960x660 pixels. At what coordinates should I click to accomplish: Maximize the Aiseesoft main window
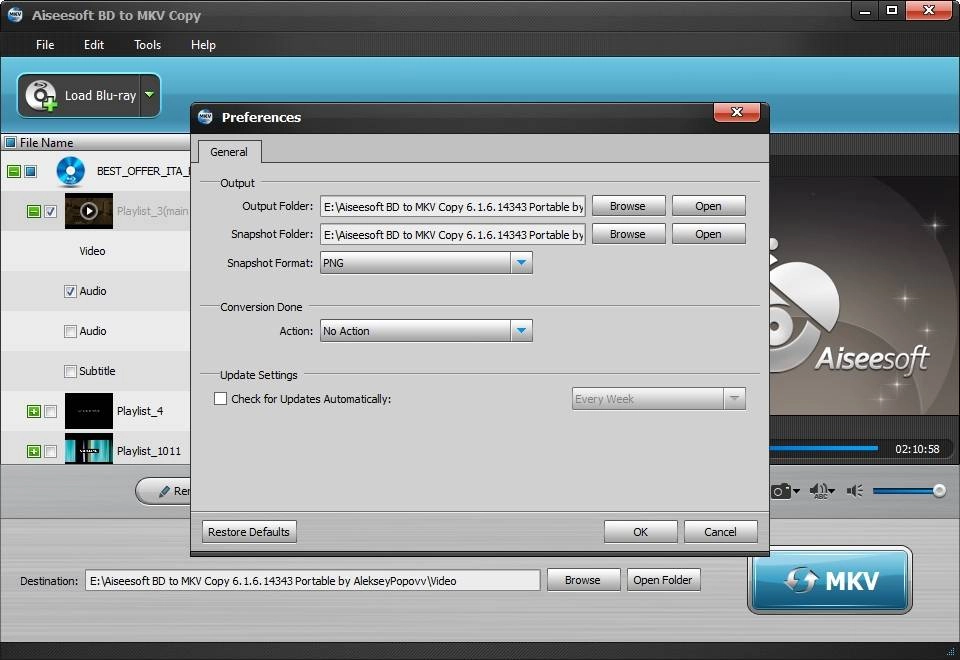pyautogui.click(x=892, y=10)
